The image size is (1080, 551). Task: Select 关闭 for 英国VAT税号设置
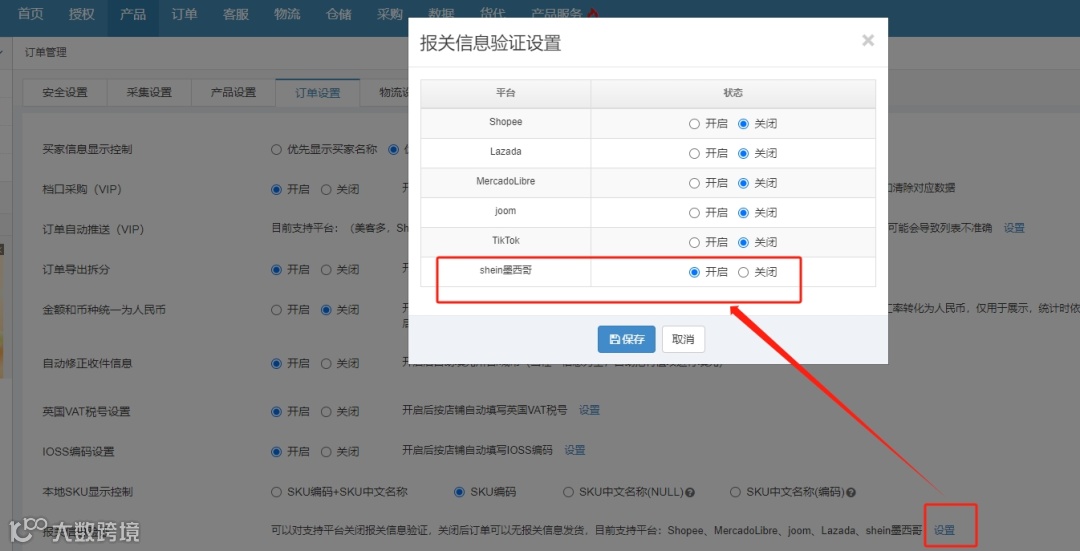point(326,412)
